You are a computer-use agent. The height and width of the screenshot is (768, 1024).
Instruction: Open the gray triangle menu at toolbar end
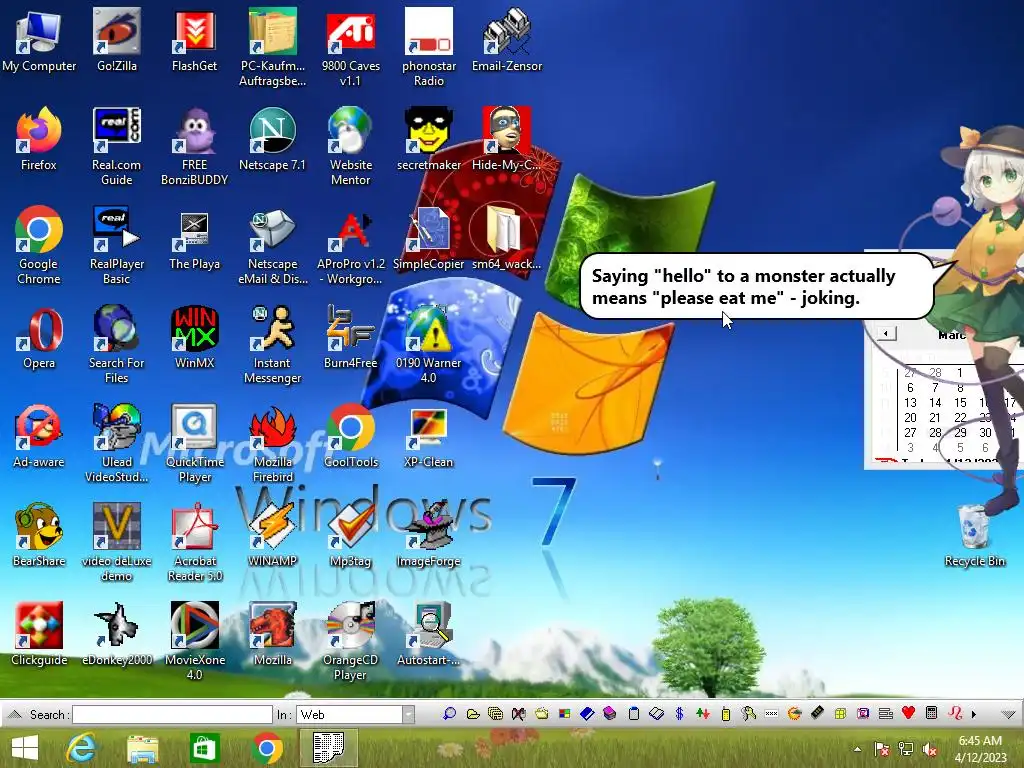pyautogui.click(x=1008, y=714)
